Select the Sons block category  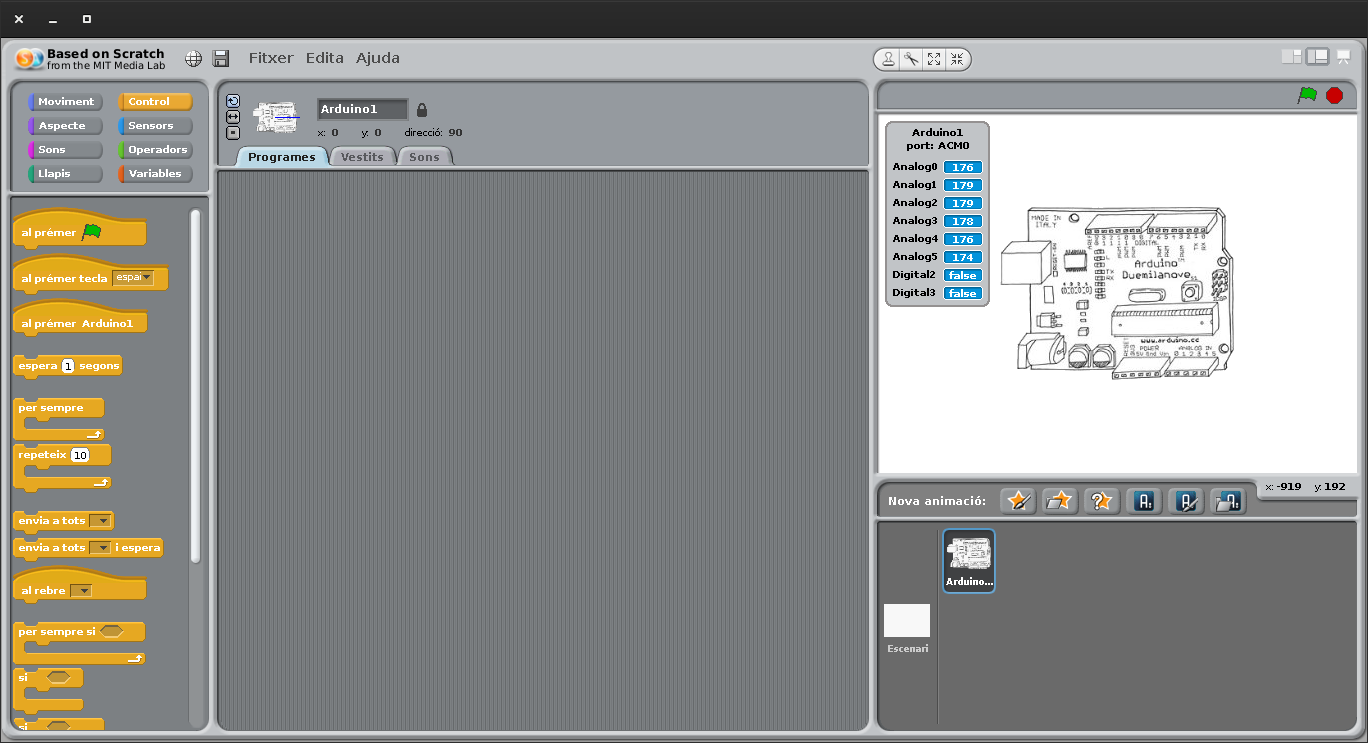[x=65, y=150]
